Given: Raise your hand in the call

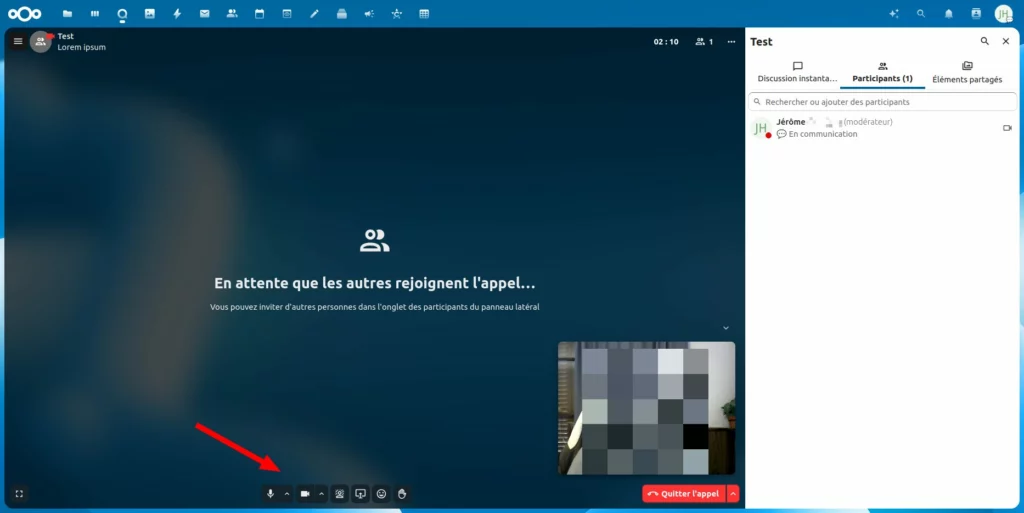Looking at the screenshot, I should 402,494.
